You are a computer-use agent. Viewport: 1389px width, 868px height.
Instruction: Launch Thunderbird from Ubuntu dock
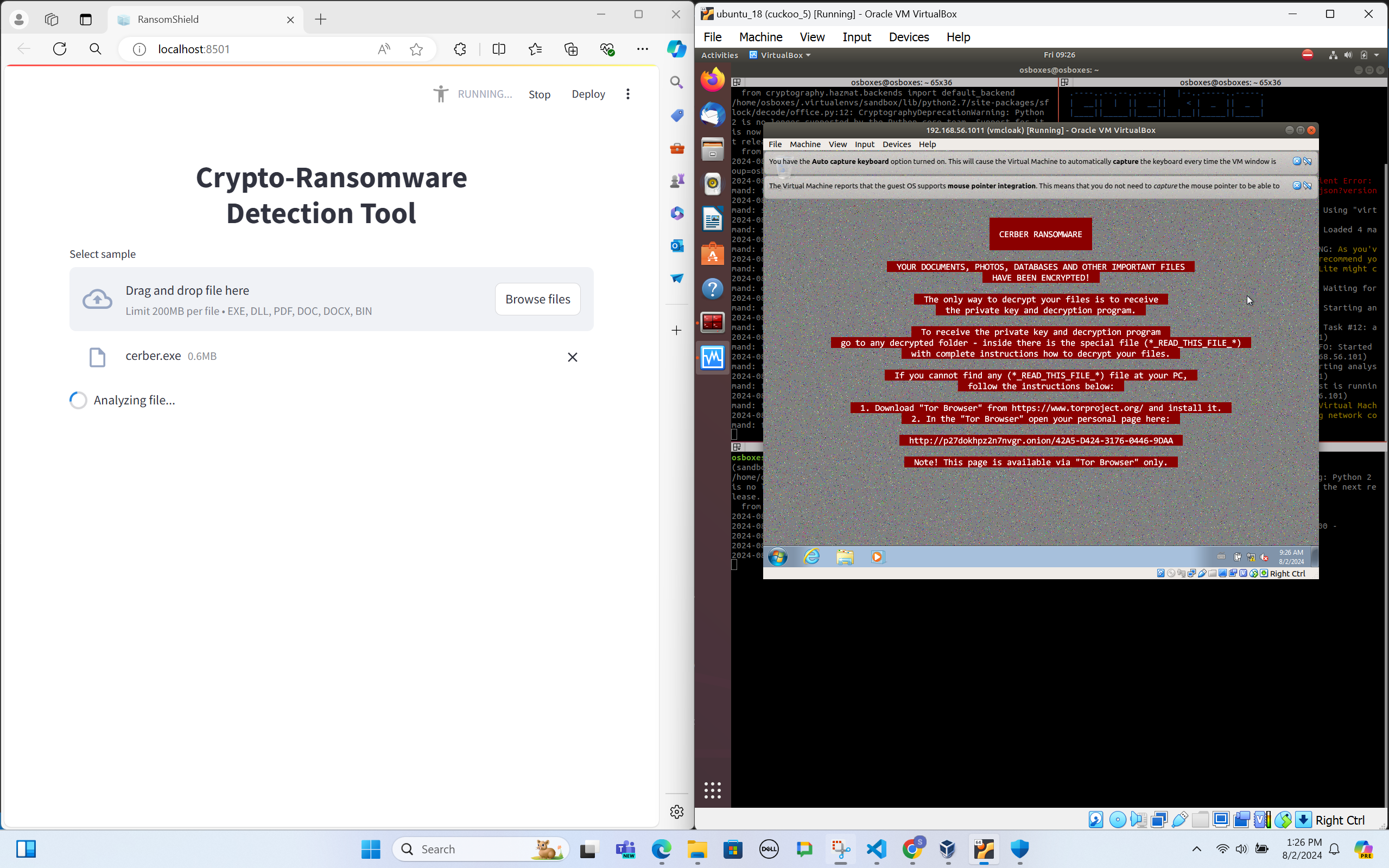point(712,114)
